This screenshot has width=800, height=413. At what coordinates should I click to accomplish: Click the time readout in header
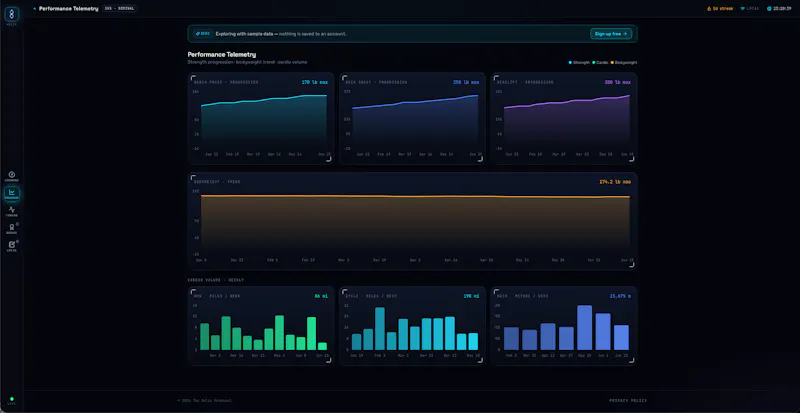click(782, 9)
